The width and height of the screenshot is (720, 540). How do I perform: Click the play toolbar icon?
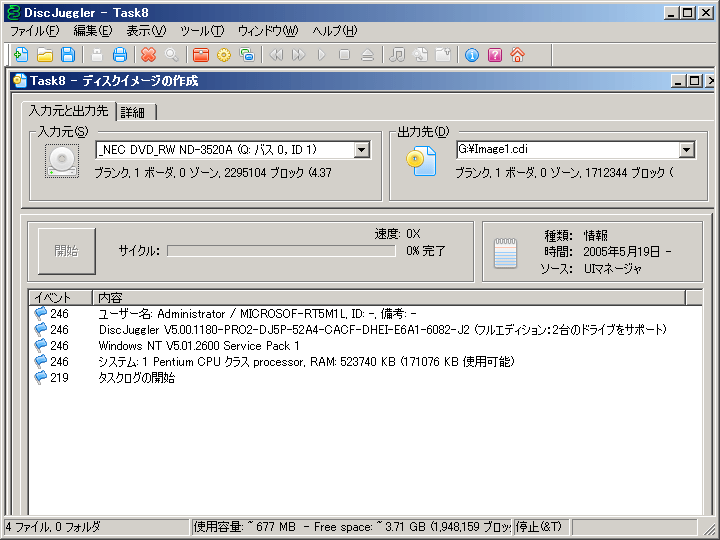click(x=321, y=55)
